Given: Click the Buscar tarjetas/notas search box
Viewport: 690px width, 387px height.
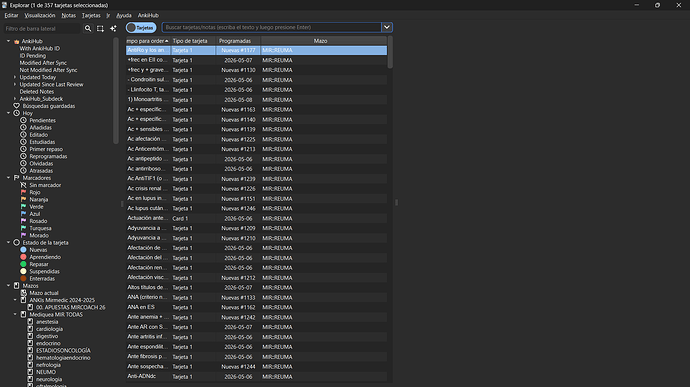Looking at the screenshot, I should 272,27.
